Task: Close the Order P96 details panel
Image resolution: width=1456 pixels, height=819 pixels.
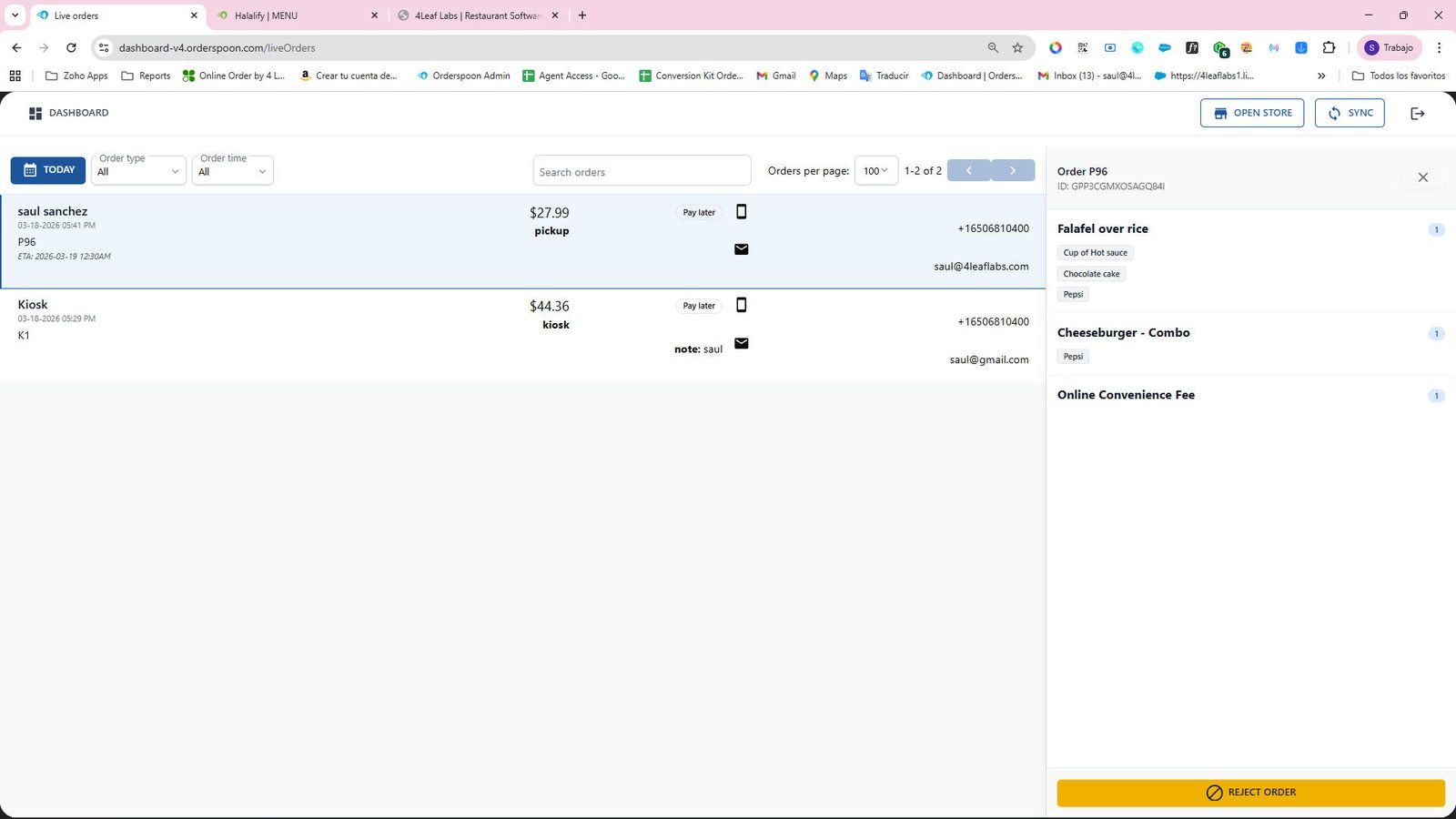Action: pyautogui.click(x=1423, y=177)
